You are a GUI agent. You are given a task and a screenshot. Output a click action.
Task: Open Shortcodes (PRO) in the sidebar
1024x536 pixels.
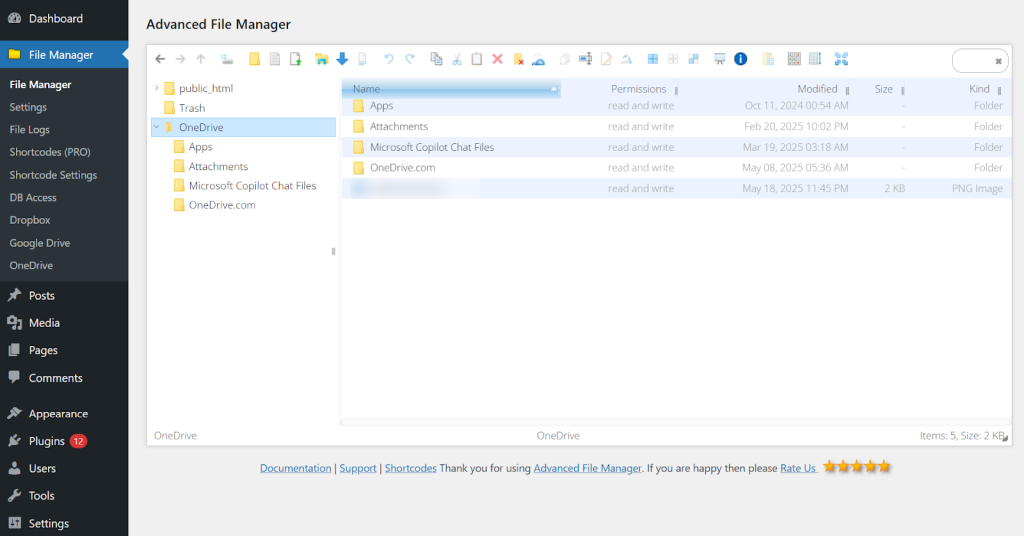(x=50, y=152)
